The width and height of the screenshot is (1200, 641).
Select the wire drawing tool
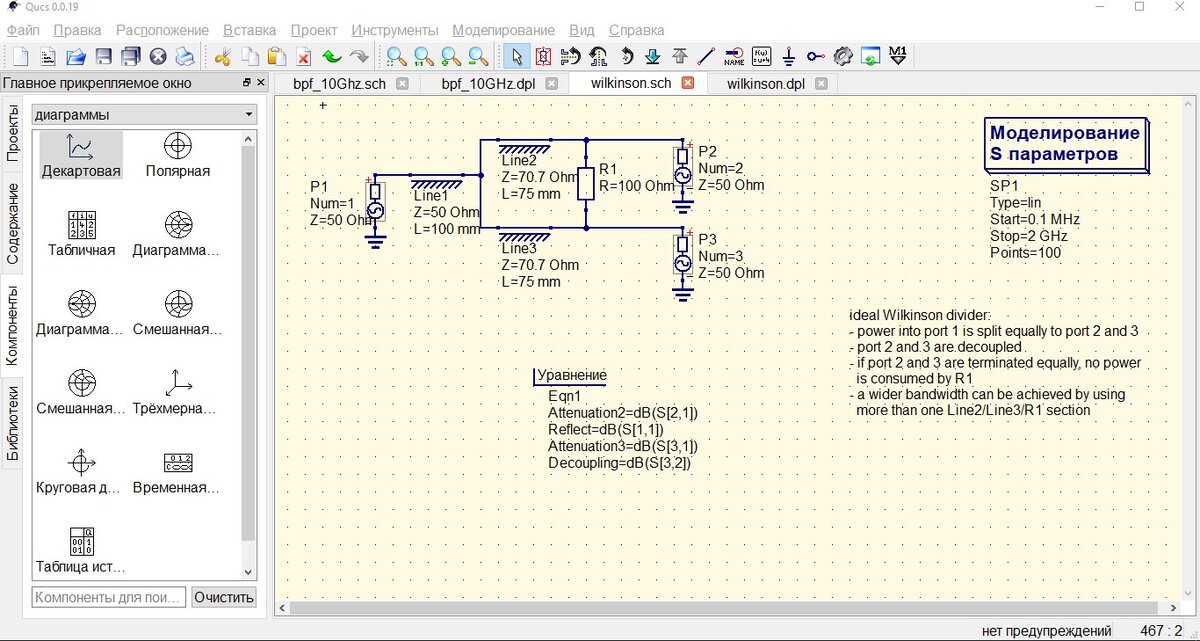click(x=707, y=56)
